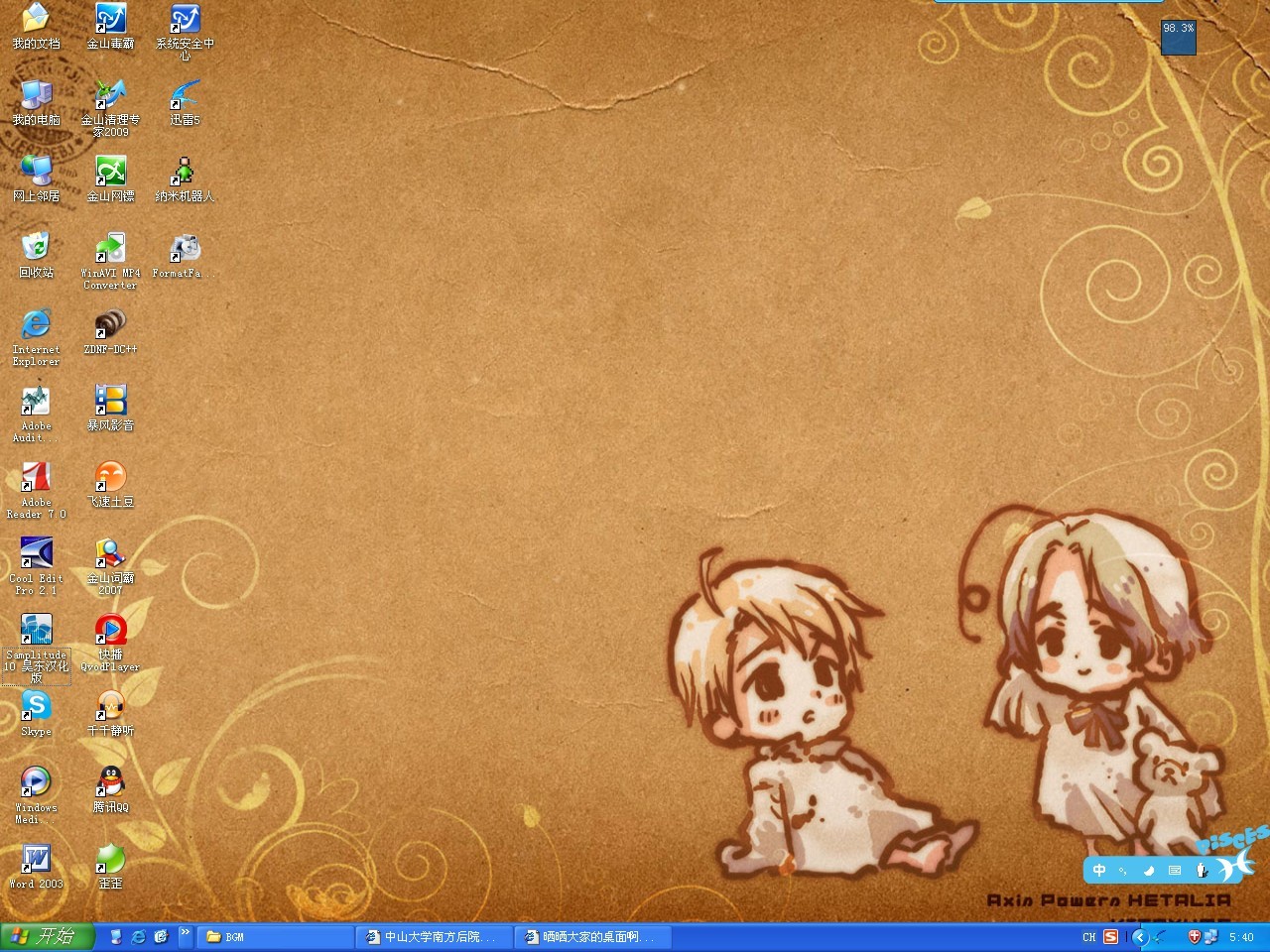Select the 迅雷5 Thunder shortcut icon
1270x952 pixels.
point(185,102)
